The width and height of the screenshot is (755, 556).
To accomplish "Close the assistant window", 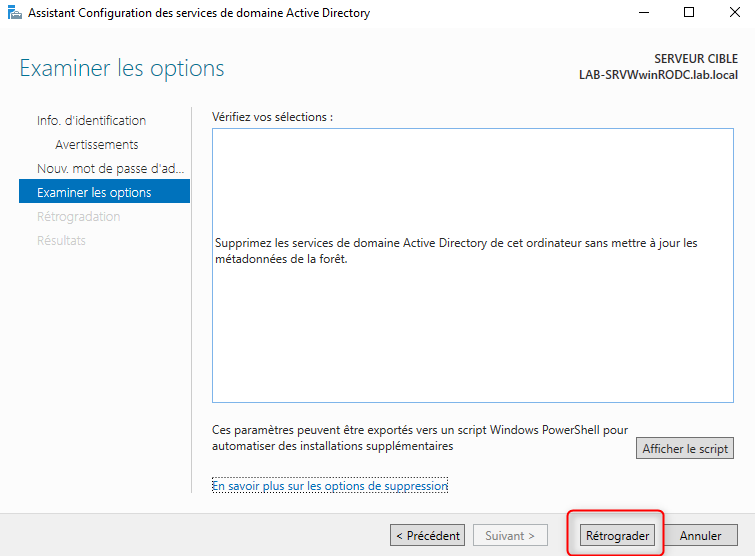I will coord(734,12).
